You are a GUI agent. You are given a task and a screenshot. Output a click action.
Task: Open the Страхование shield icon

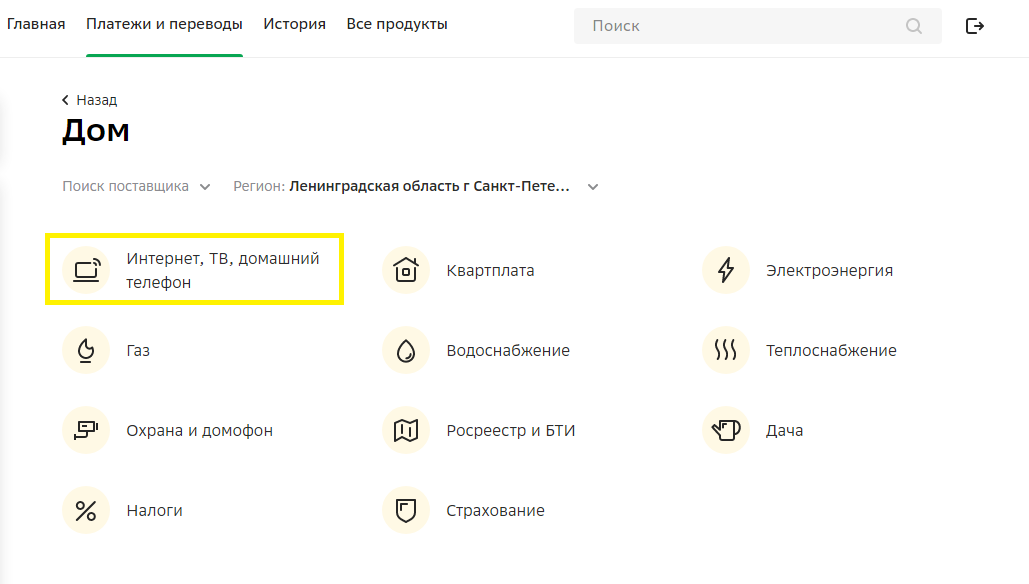[406, 510]
